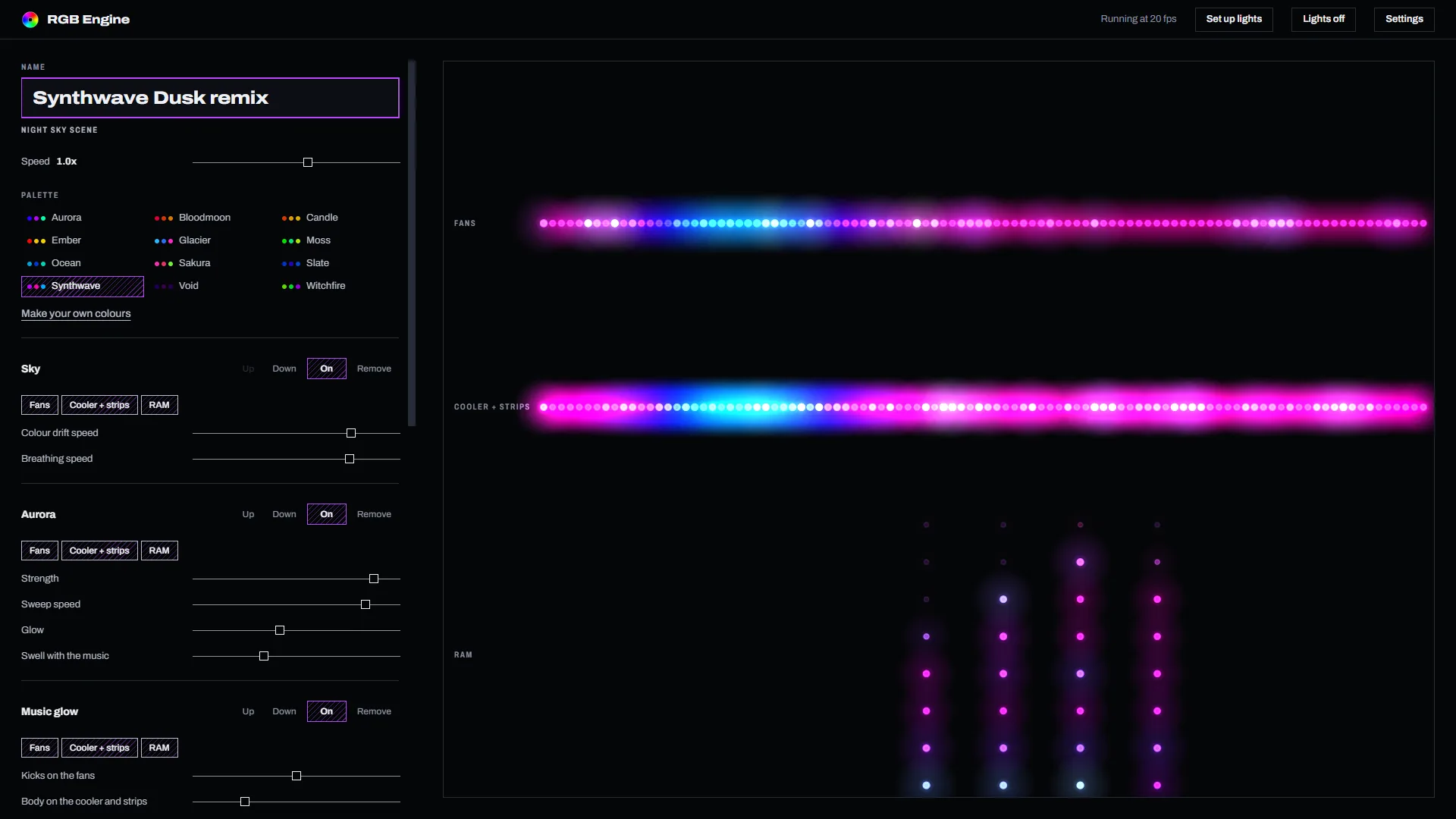Adjust the Aurora Strength slider

(x=374, y=579)
